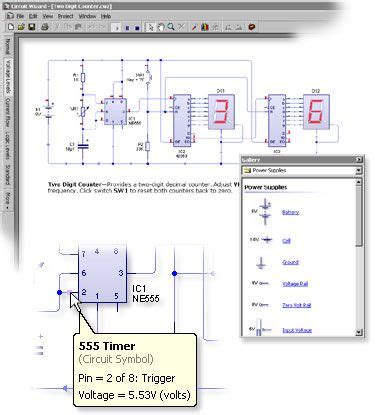The image size is (390, 415).
Task: Click the seven-segment display showing 3
Action: coord(221,112)
